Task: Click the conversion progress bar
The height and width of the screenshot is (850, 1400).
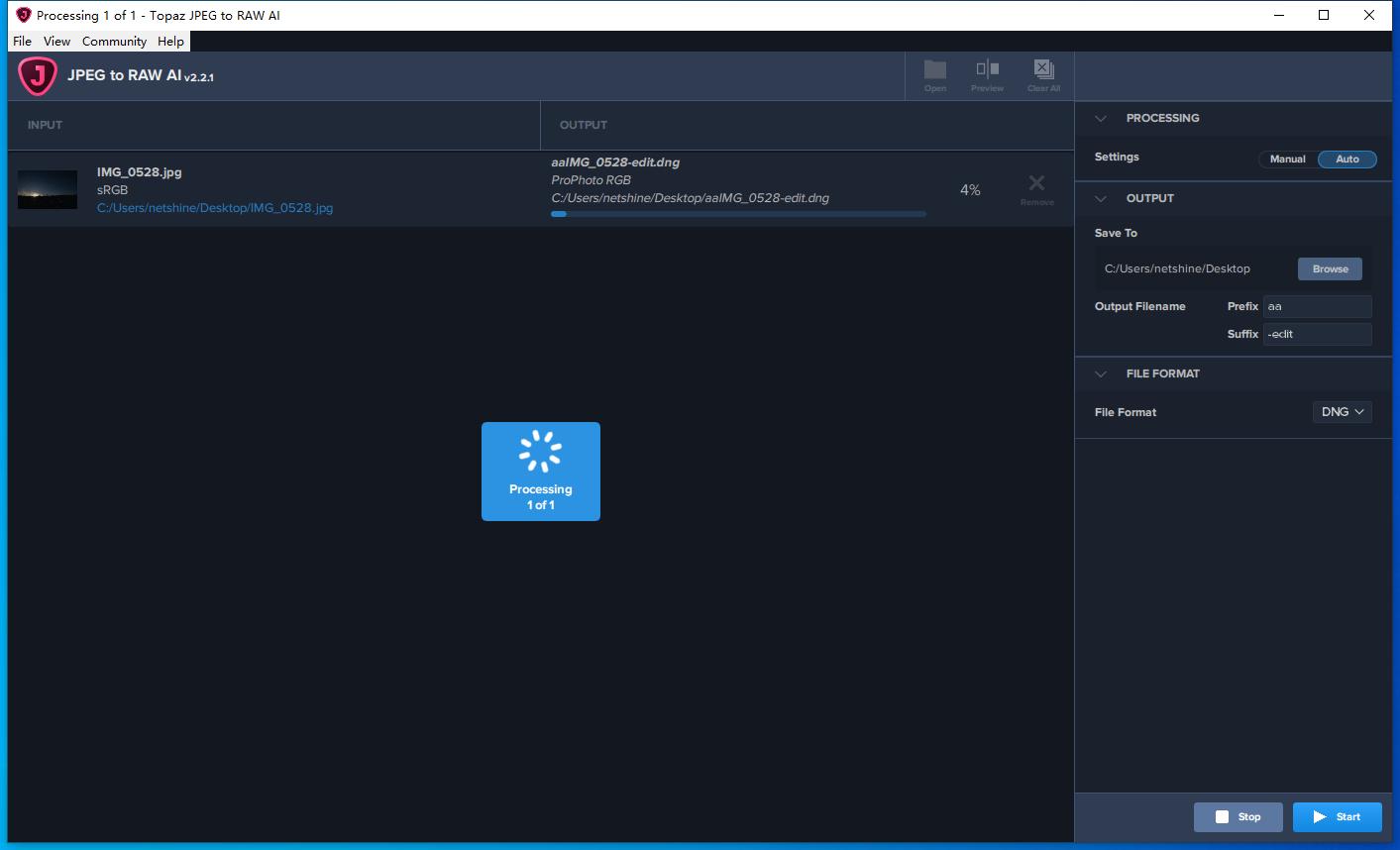Action: point(739,214)
